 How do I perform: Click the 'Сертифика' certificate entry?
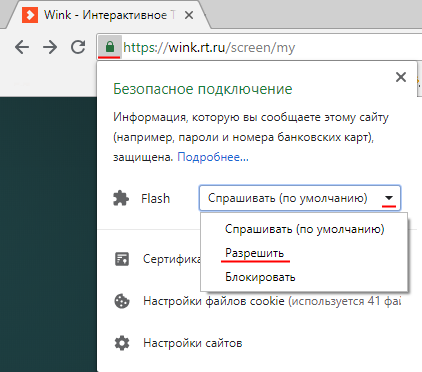[172, 259]
